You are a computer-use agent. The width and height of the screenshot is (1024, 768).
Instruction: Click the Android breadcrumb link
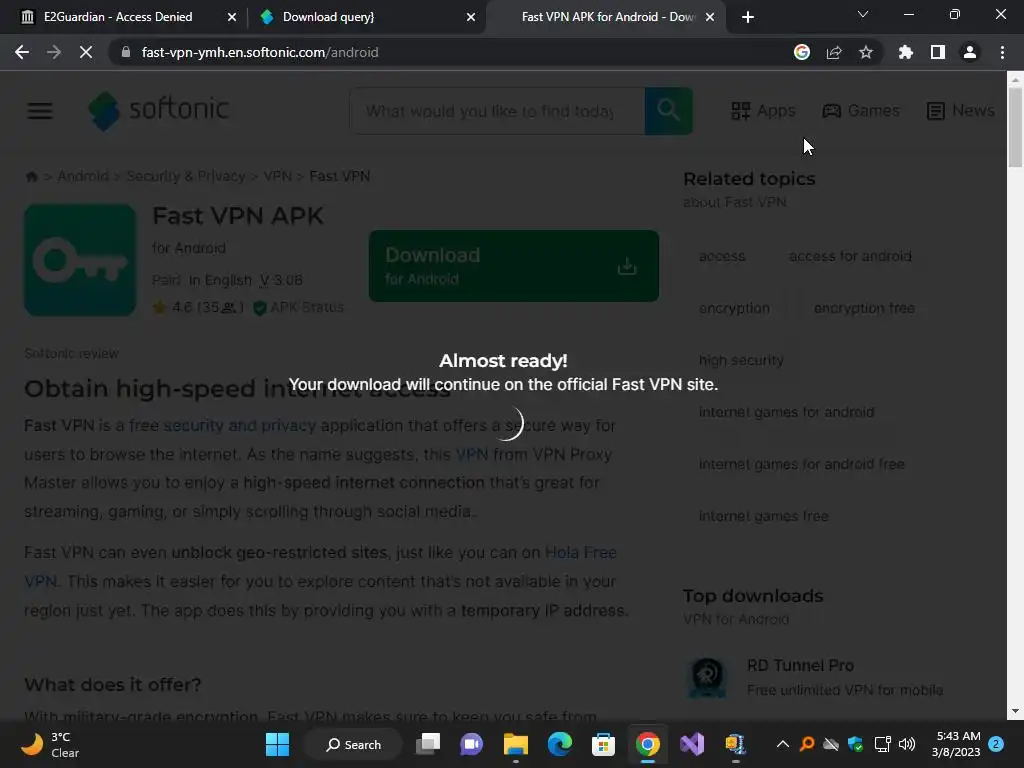coord(83,176)
